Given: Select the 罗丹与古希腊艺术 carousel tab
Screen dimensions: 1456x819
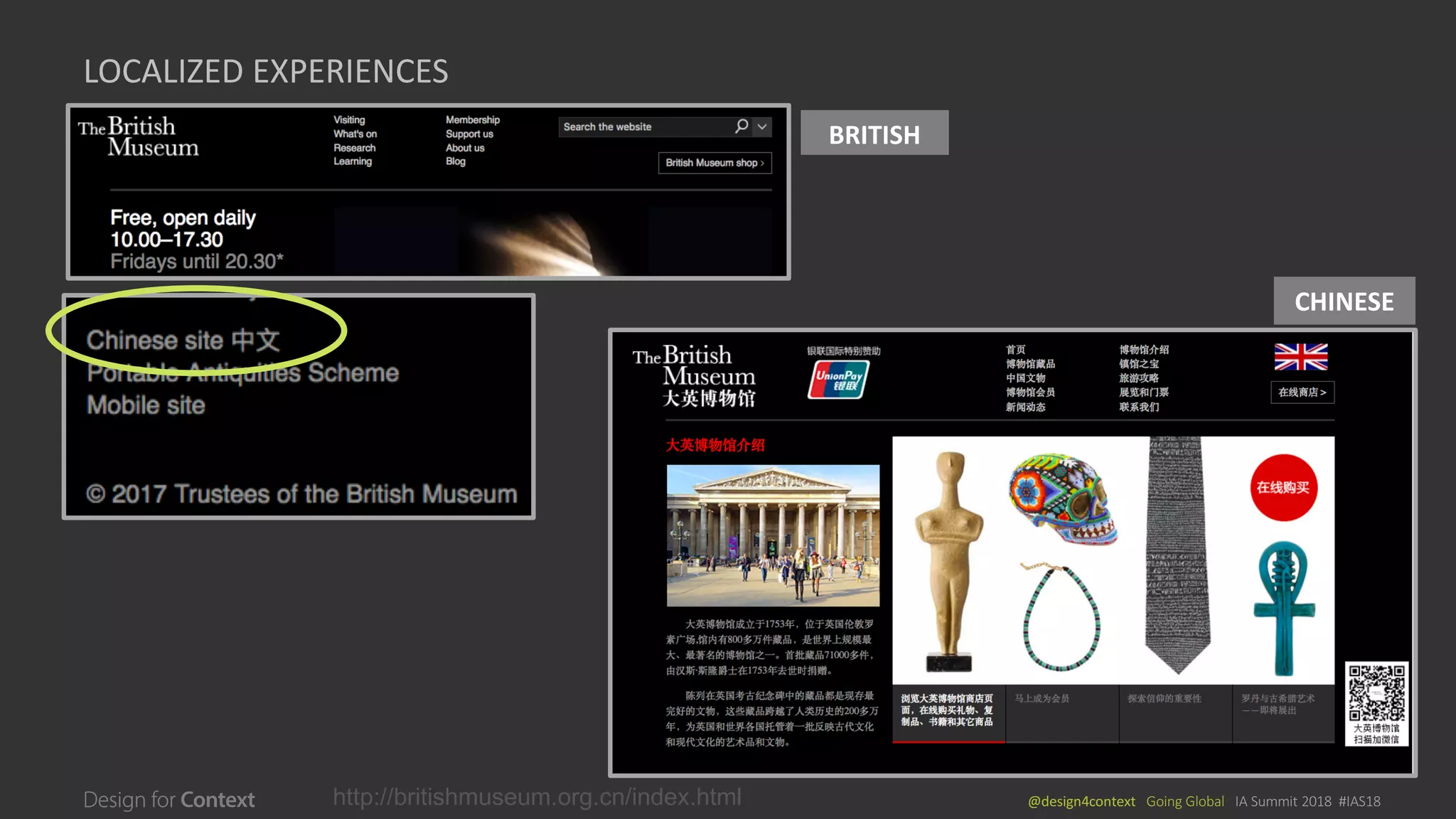Looking at the screenshot, I should point(1284,714).
